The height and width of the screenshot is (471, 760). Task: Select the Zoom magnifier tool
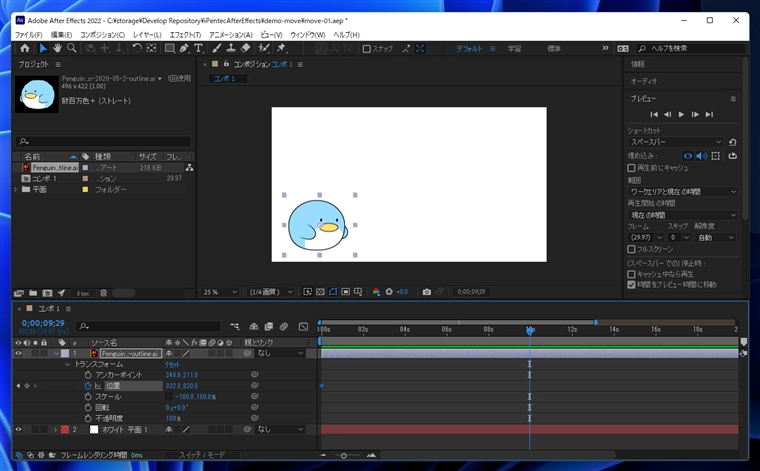[72, 48]
